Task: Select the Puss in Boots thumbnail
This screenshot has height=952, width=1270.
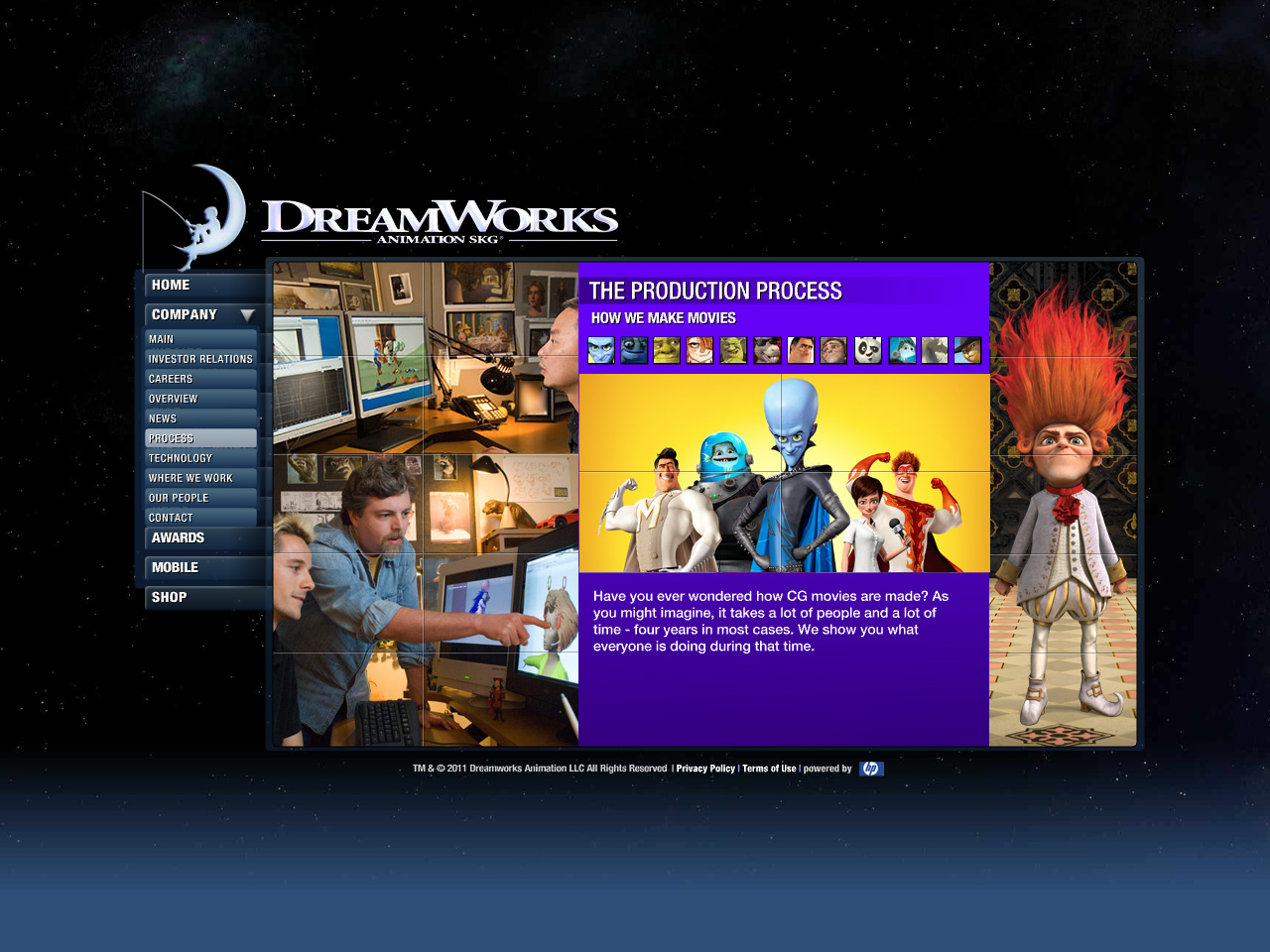Action: click(x=967, y=350)
